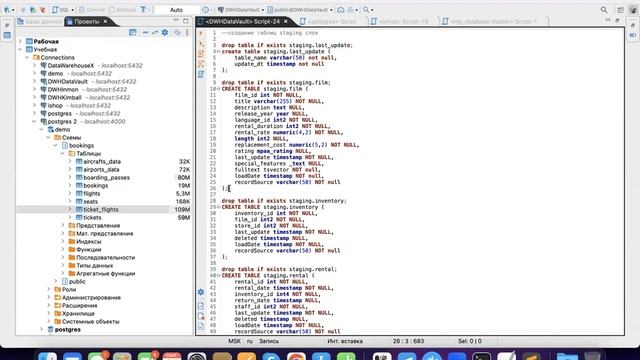The height and width of the screenshot is (360, 640).
Task: Collapse the Учебная project node
Action: click(x=20, y=49)
